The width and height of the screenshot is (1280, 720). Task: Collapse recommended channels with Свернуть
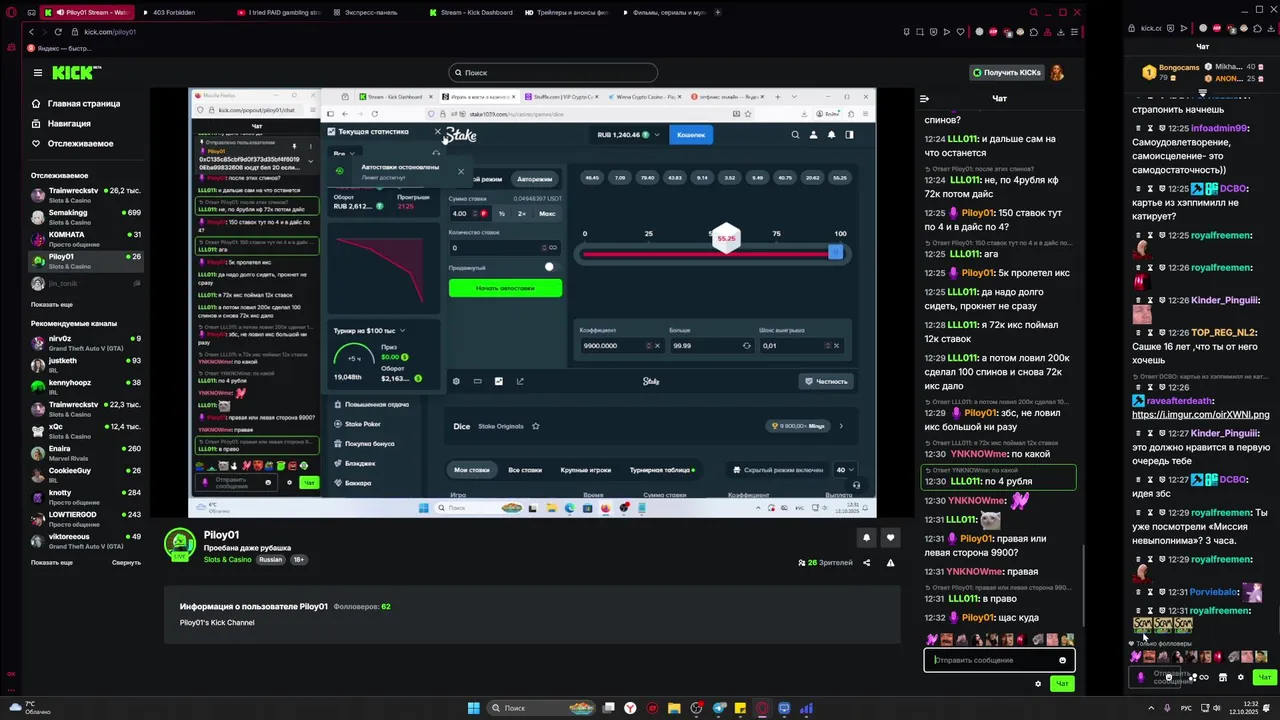coord(126,562)
